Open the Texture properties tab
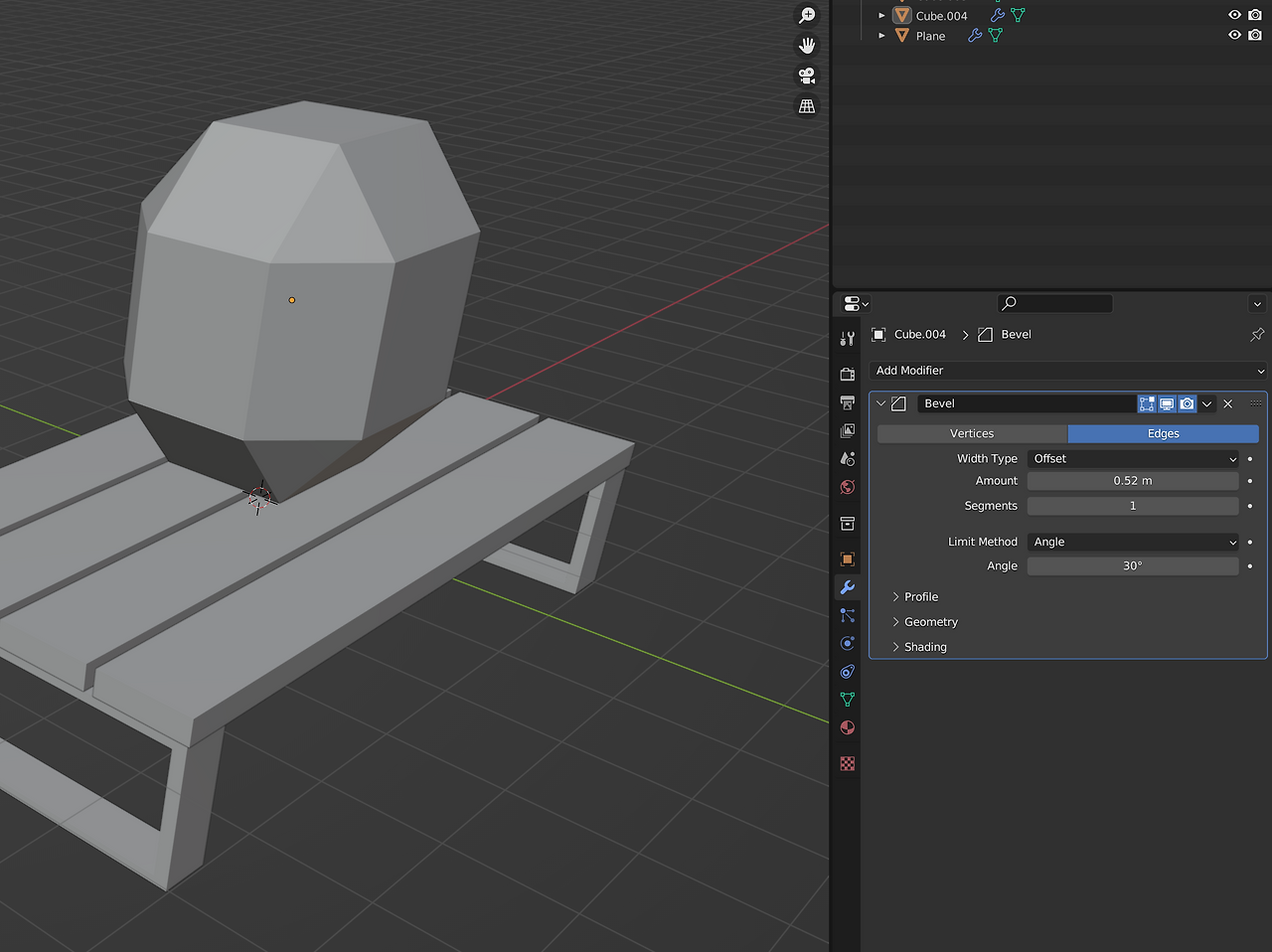This screenshot has height=952, width=1272. [x=848, y=763]
